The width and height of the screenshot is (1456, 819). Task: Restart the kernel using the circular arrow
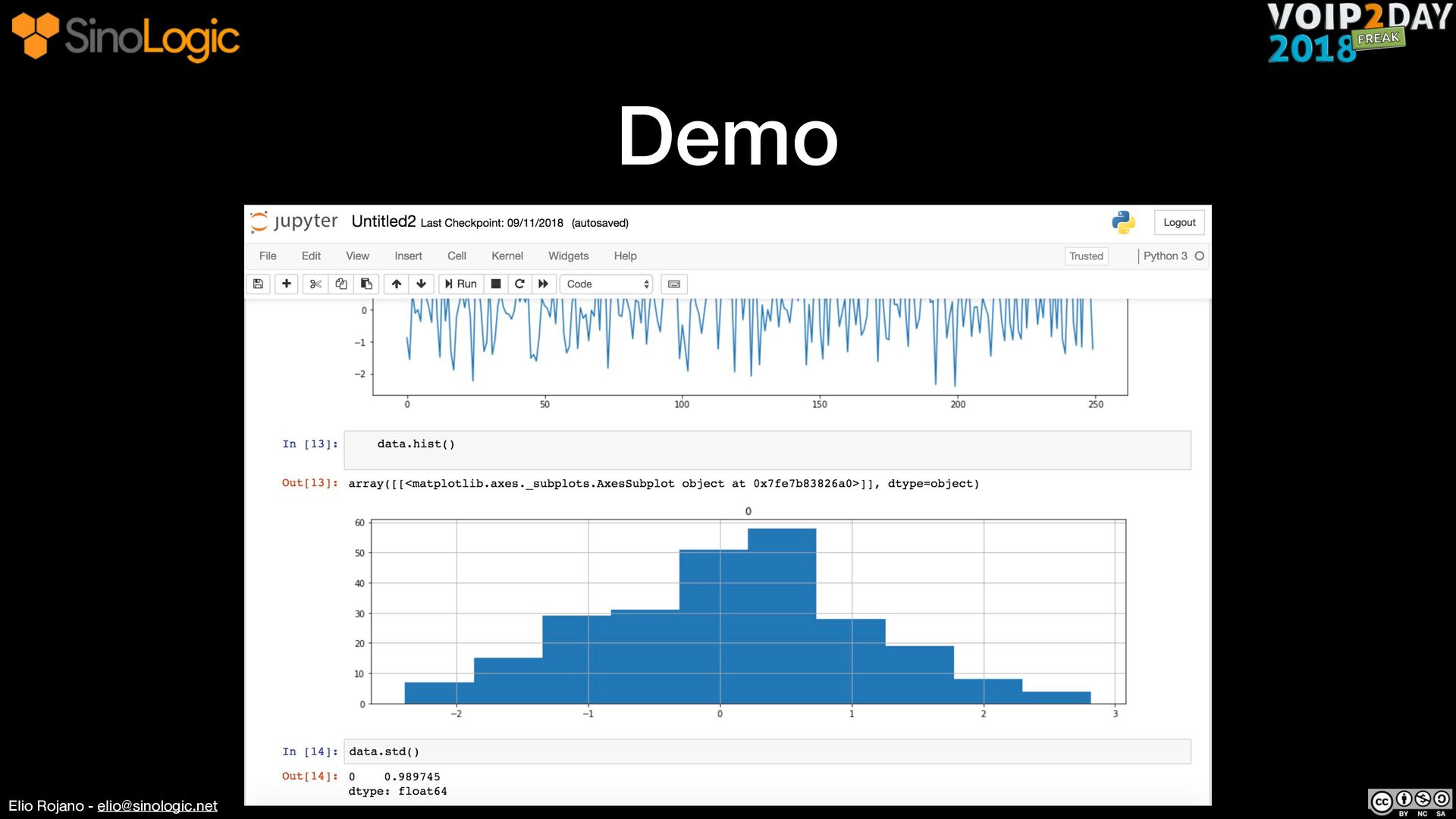tap(519, 284)
